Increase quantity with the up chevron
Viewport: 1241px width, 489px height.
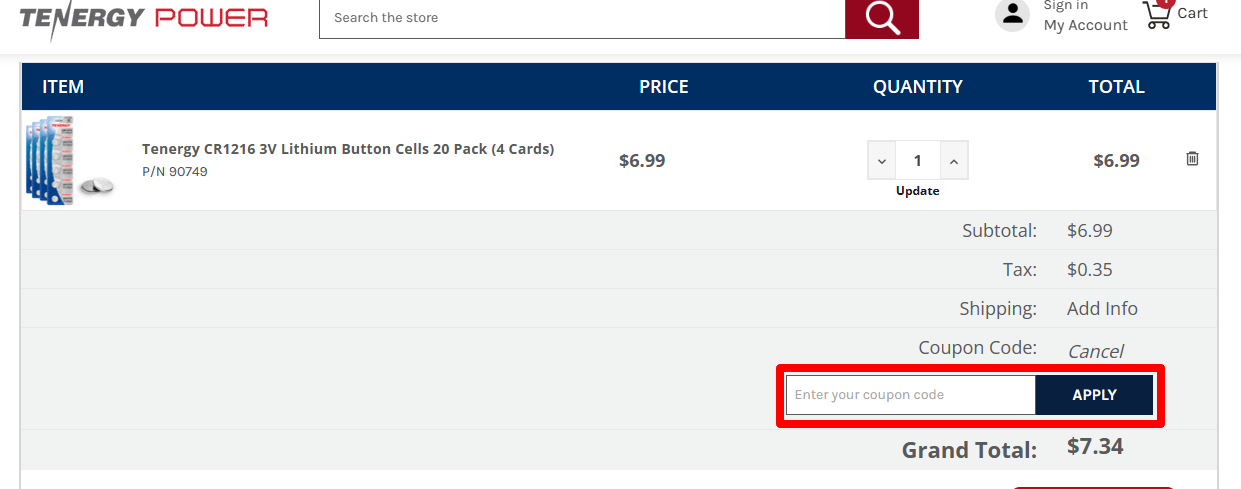(954, 161)
